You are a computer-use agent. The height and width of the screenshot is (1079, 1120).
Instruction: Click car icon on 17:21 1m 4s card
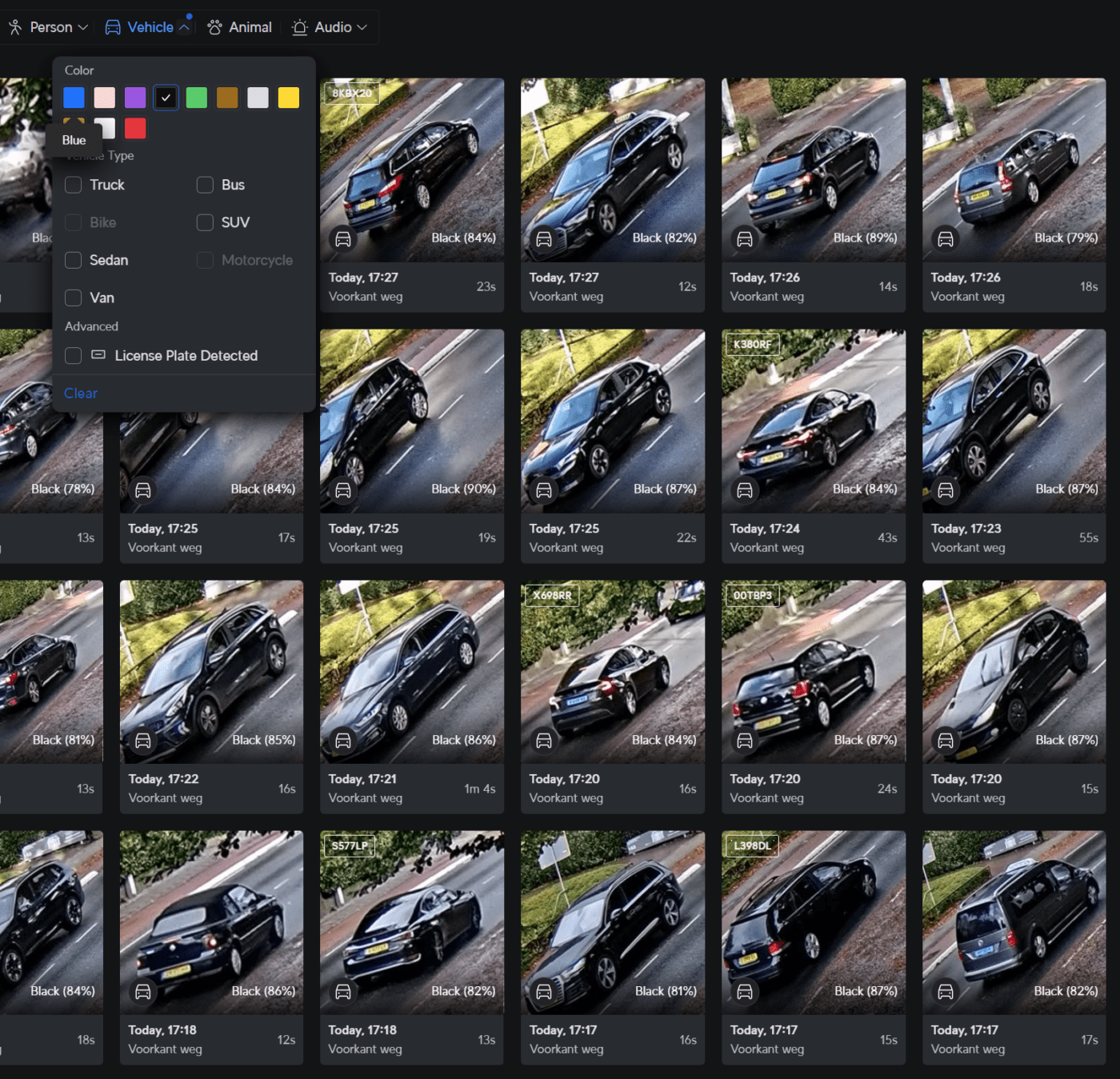point(343,741)
